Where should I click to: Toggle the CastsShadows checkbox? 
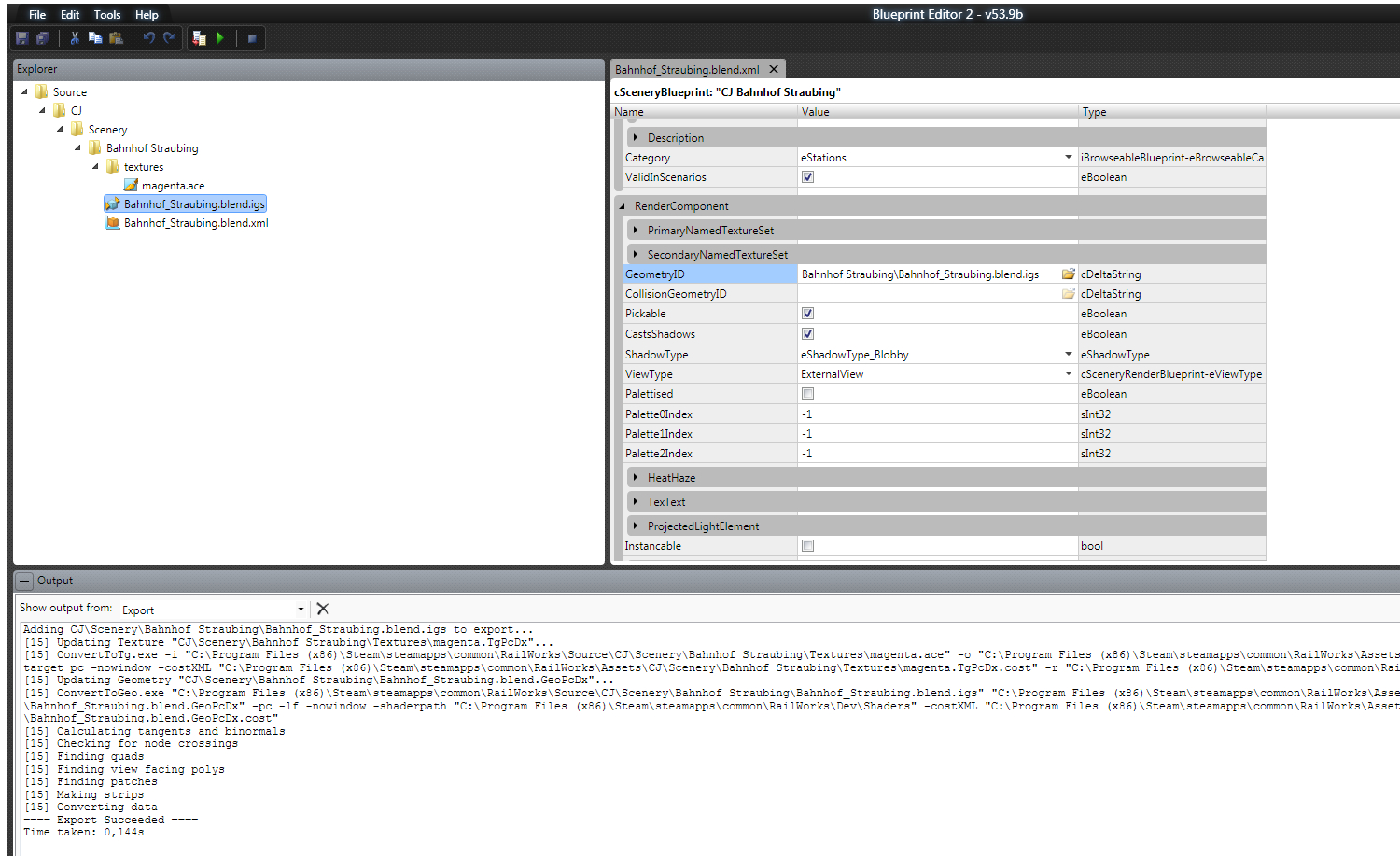[807, 334]
